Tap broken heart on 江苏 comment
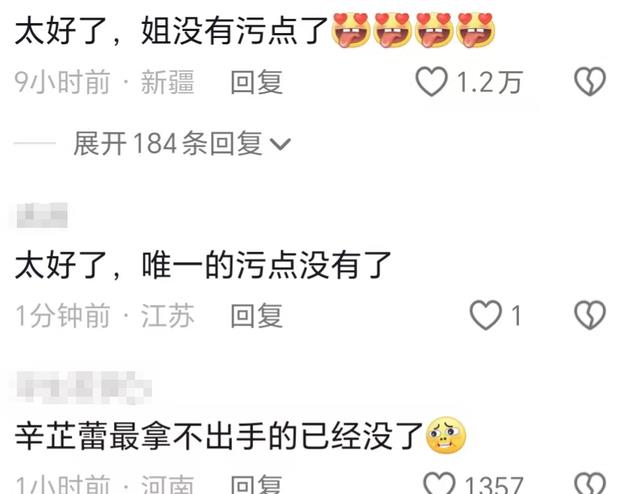Screen dimensions: 640x494 click(x=590, y=315)
